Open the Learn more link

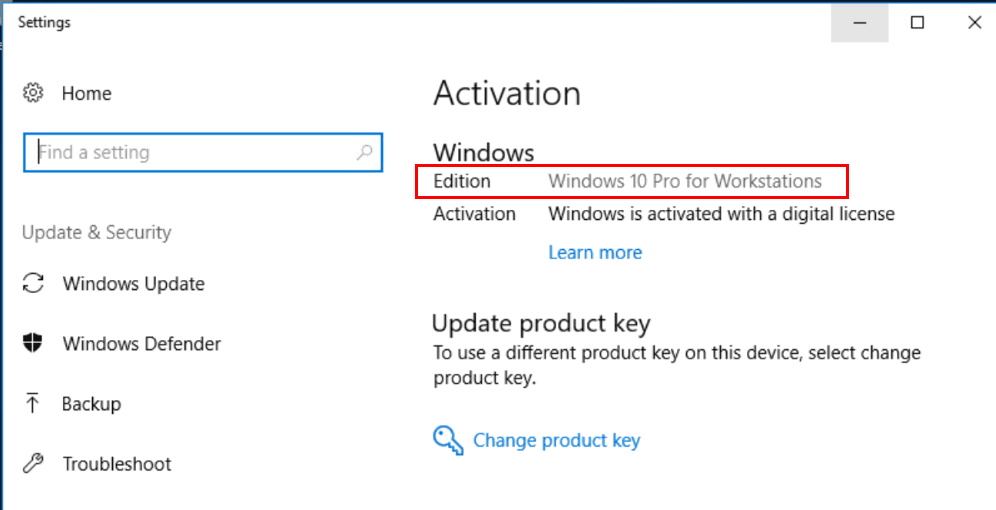coord(595,253)
